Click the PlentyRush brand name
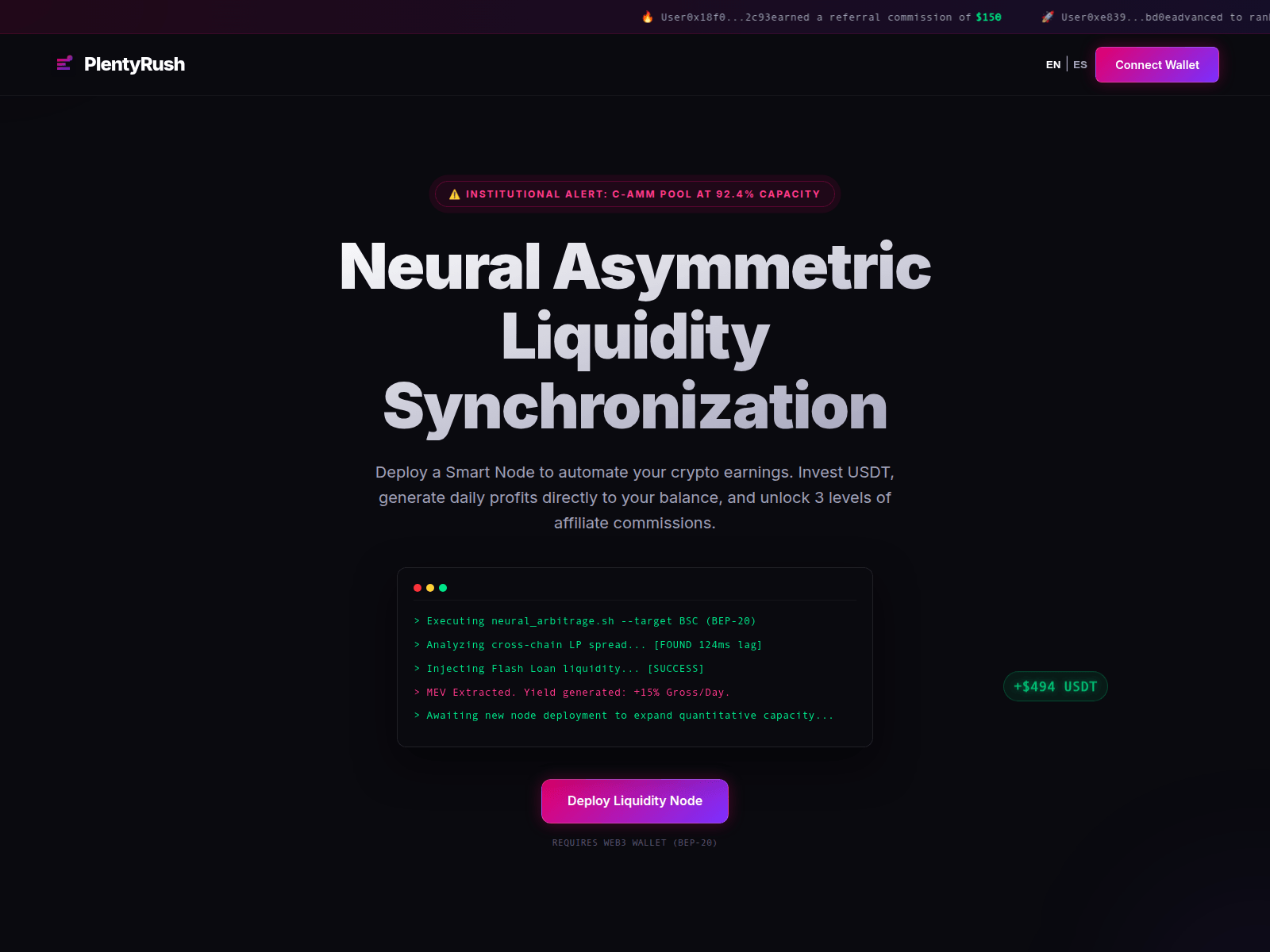This screenshot has height=952, width=1270. click(x=134, y=64)
